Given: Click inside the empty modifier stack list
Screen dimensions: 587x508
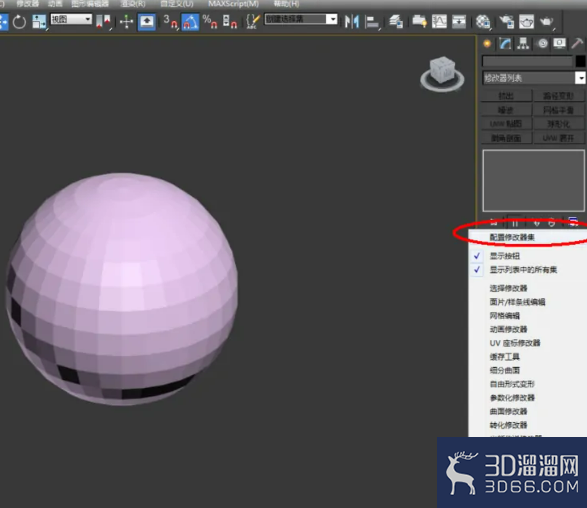Looking at the screenshot, I should (533, 180).
